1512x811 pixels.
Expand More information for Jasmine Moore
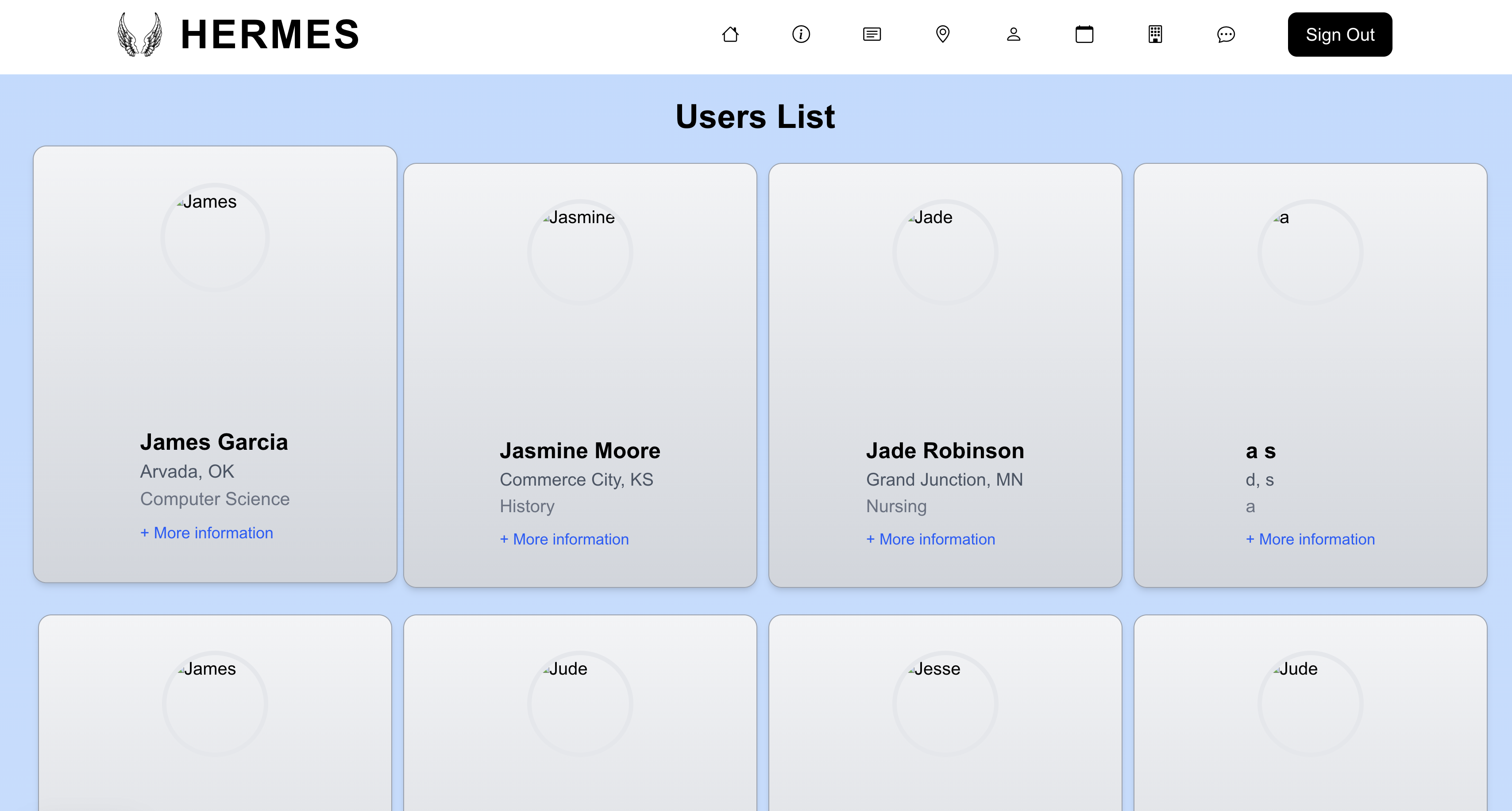pos(564,539)
